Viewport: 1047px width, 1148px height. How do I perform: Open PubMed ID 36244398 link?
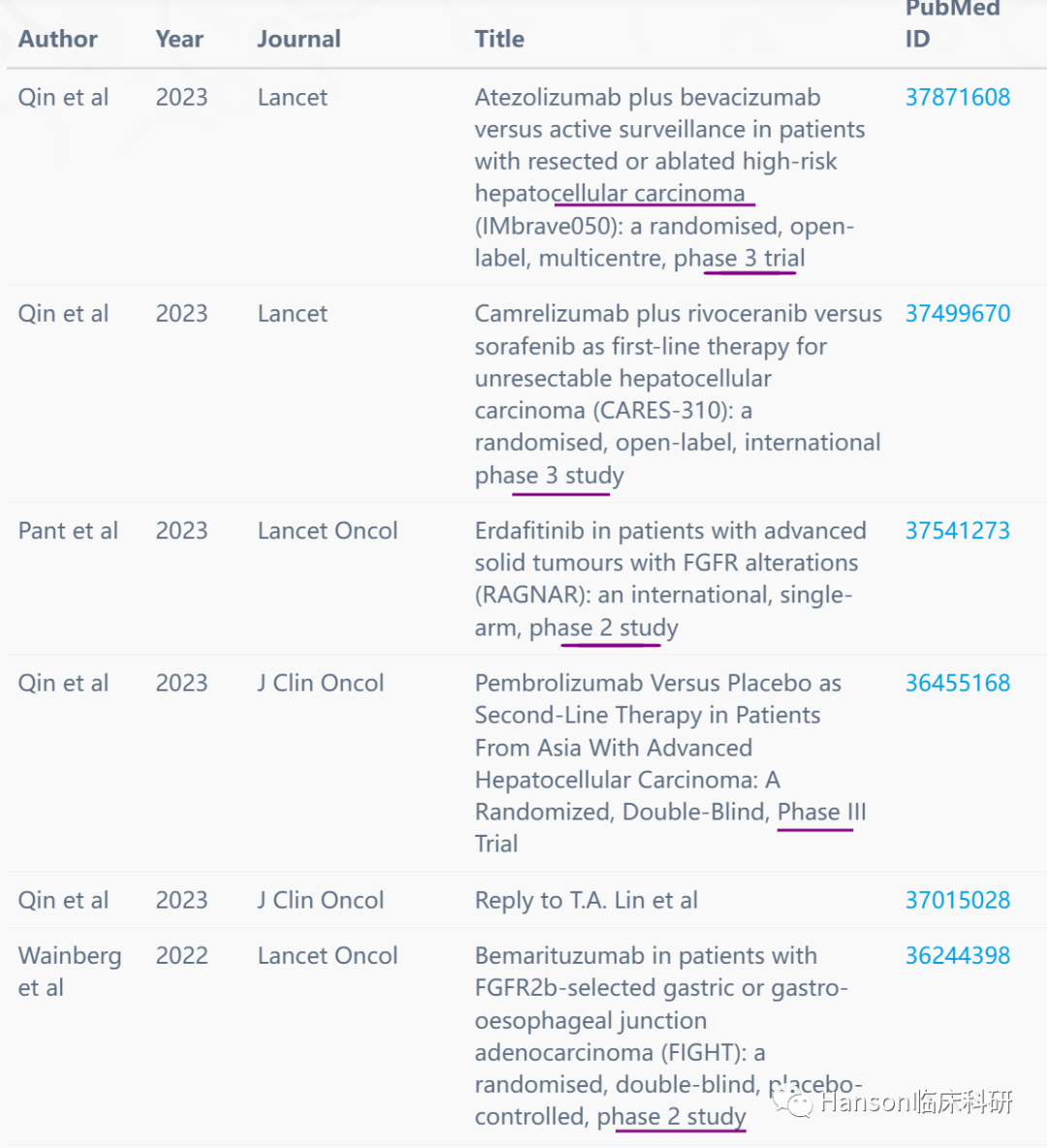957,955
